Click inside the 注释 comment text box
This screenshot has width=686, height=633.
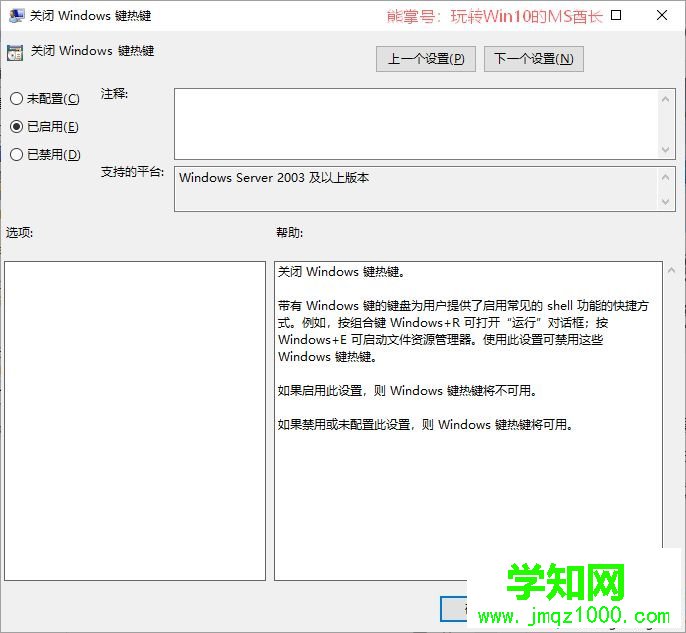tap(416, 124)
